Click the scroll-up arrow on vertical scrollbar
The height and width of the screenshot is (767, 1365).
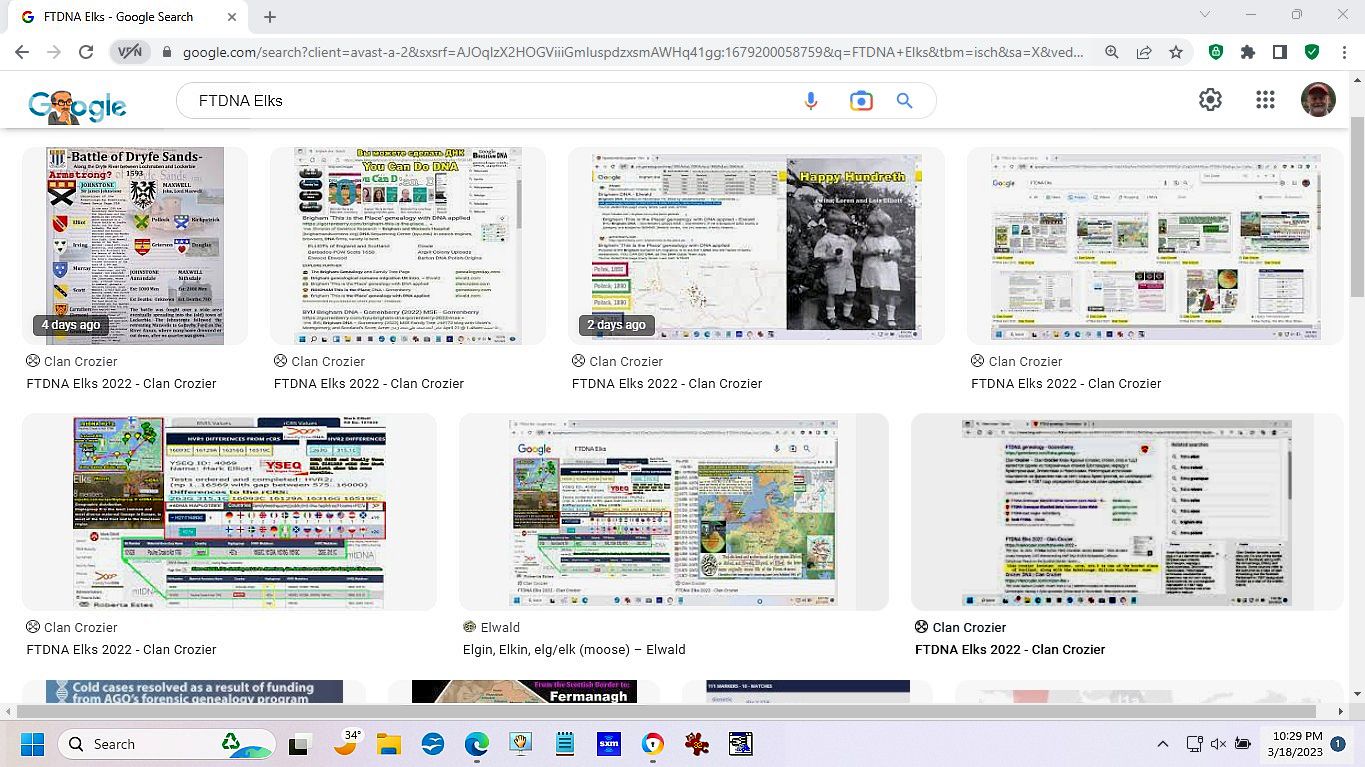(1357, 79)
